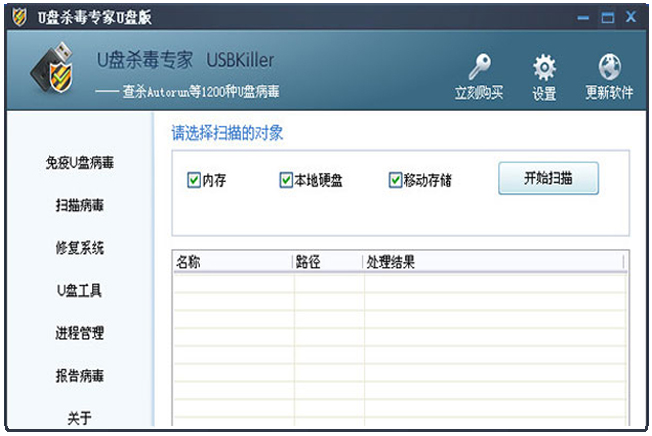Viewport: 652px width, 436px height.
Task: Close the USBKiller window
Action: [631, 17]
